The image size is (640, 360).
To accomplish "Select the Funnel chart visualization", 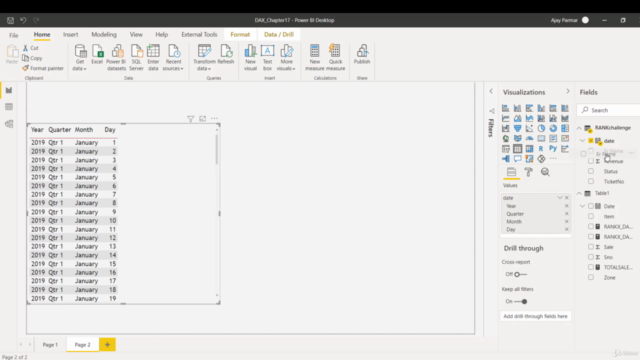I will (x=517, y=129).
